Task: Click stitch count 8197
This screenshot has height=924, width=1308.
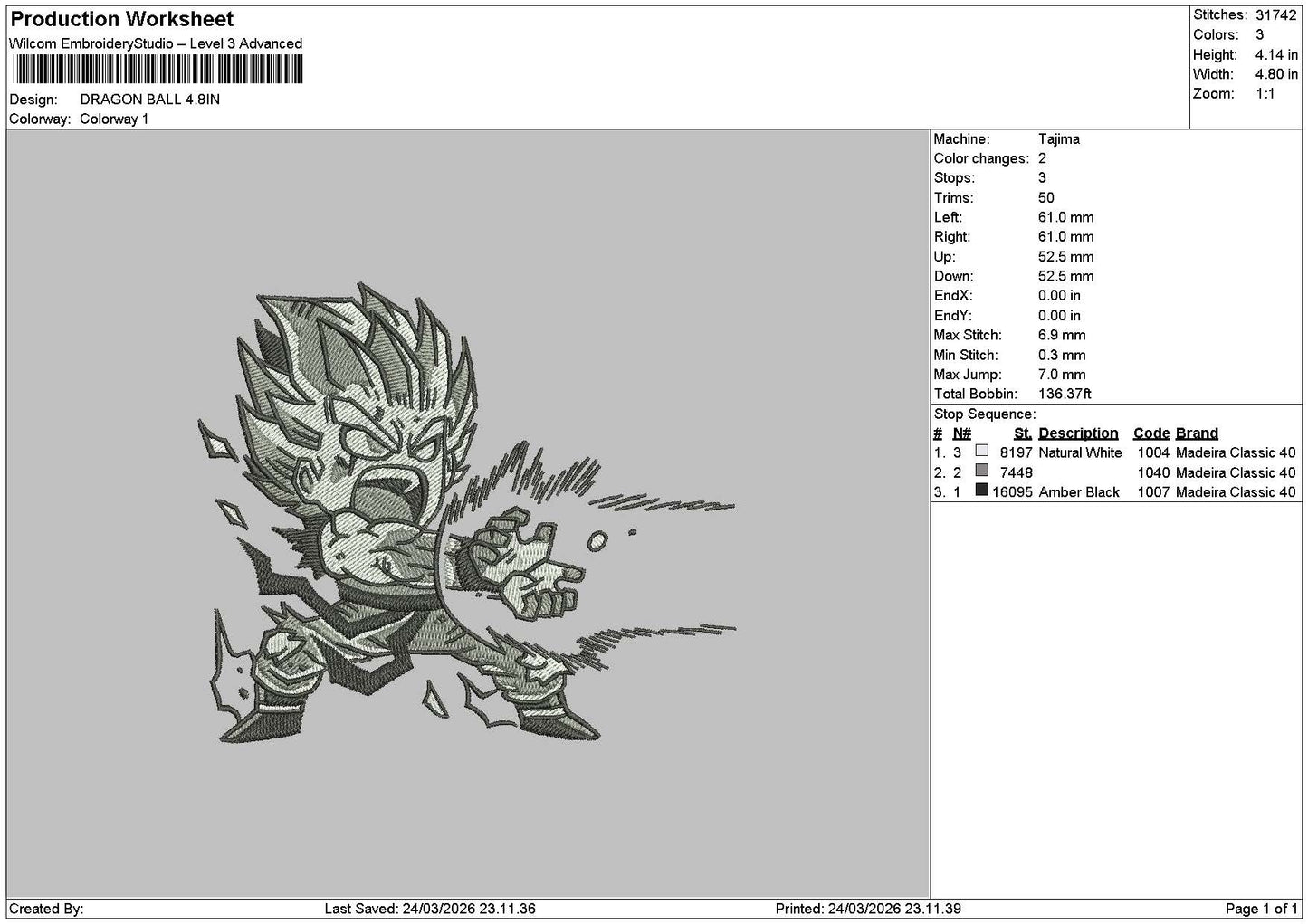Action: pos(1016,452)
